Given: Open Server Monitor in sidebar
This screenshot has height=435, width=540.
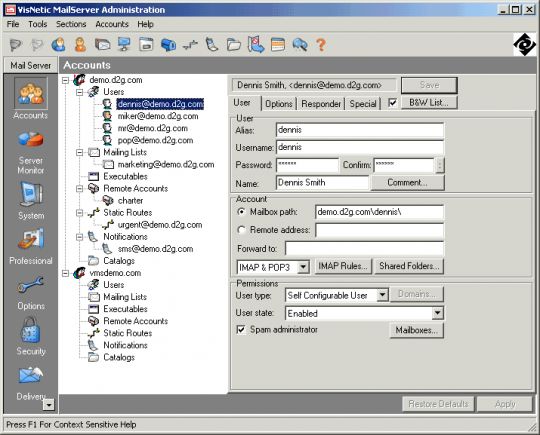Looking at the screenshot, I should 31,152.
